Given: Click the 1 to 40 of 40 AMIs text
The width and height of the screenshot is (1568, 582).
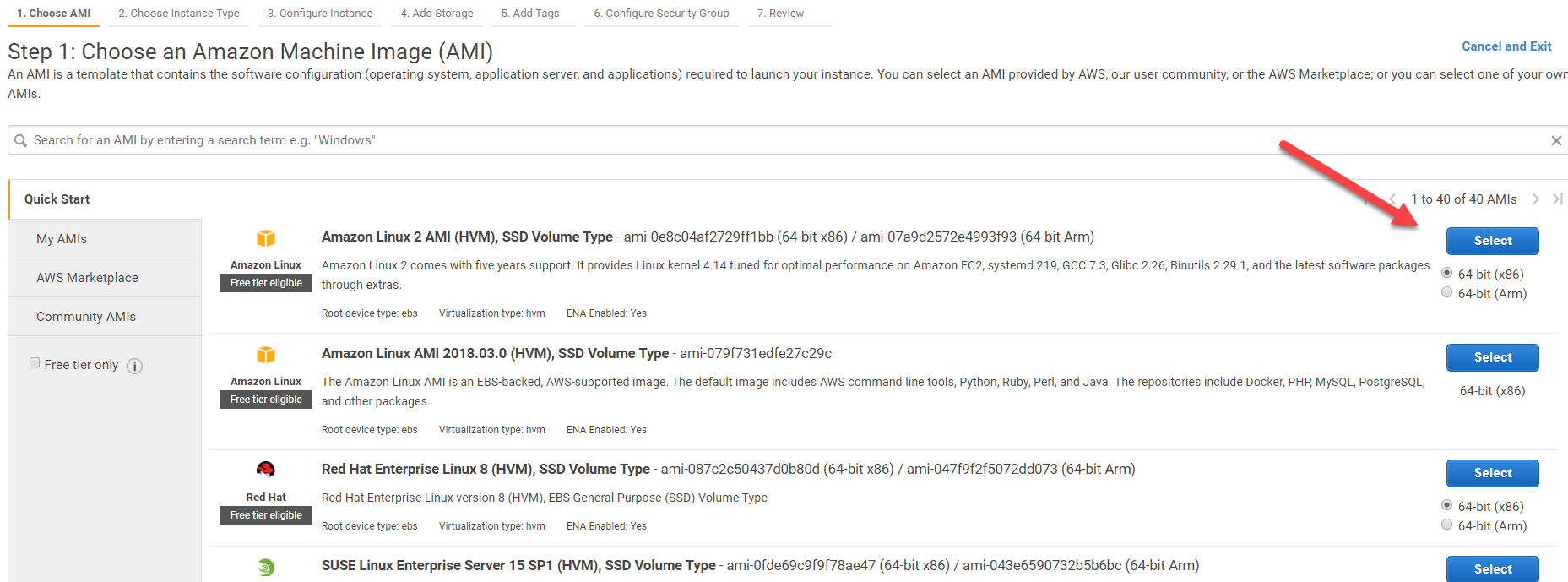Looking at the screenshot, I should click(x=1463, y=199).
